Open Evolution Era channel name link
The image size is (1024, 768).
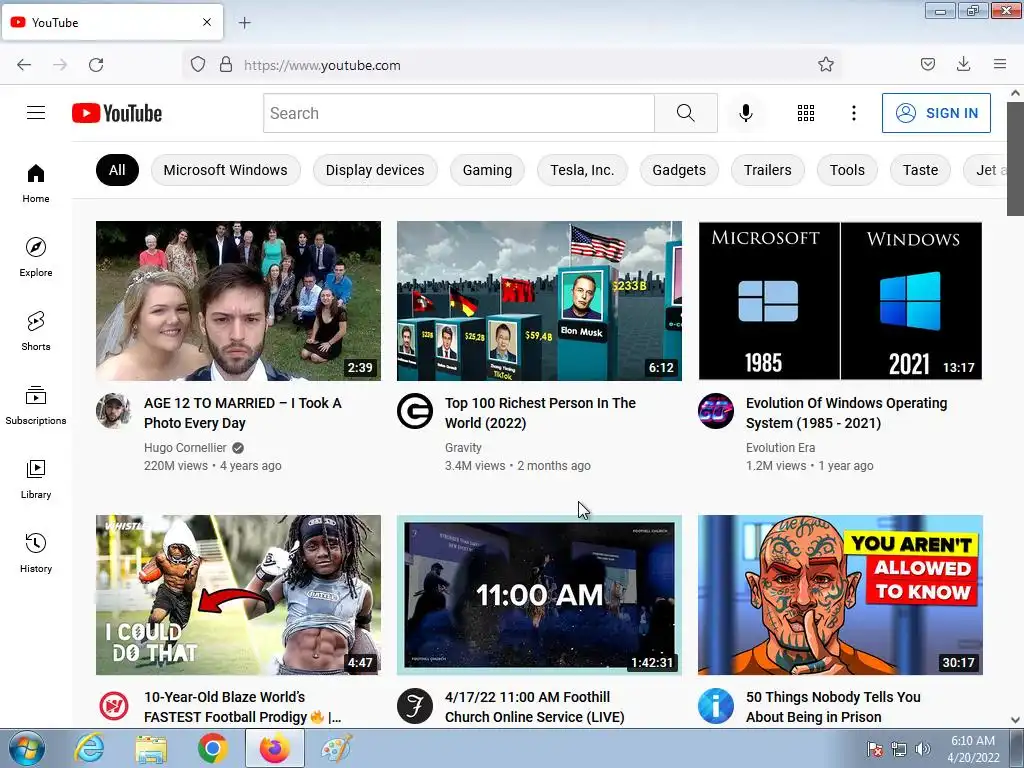780,448
